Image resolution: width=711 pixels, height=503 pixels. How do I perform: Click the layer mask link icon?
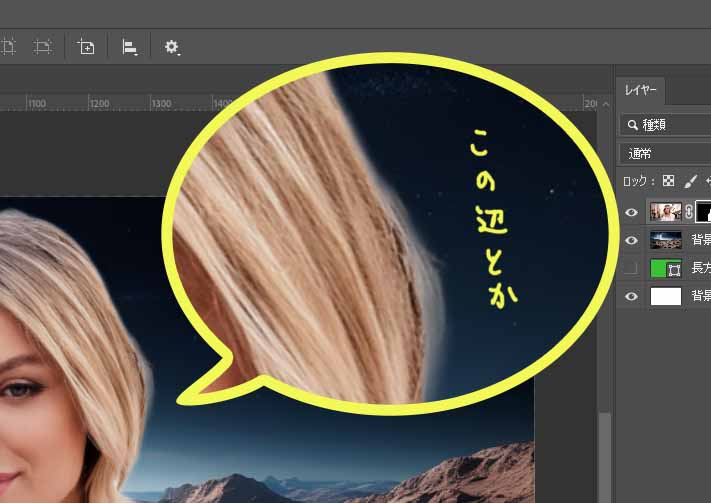pyautogui.click(x=688, y=212)
